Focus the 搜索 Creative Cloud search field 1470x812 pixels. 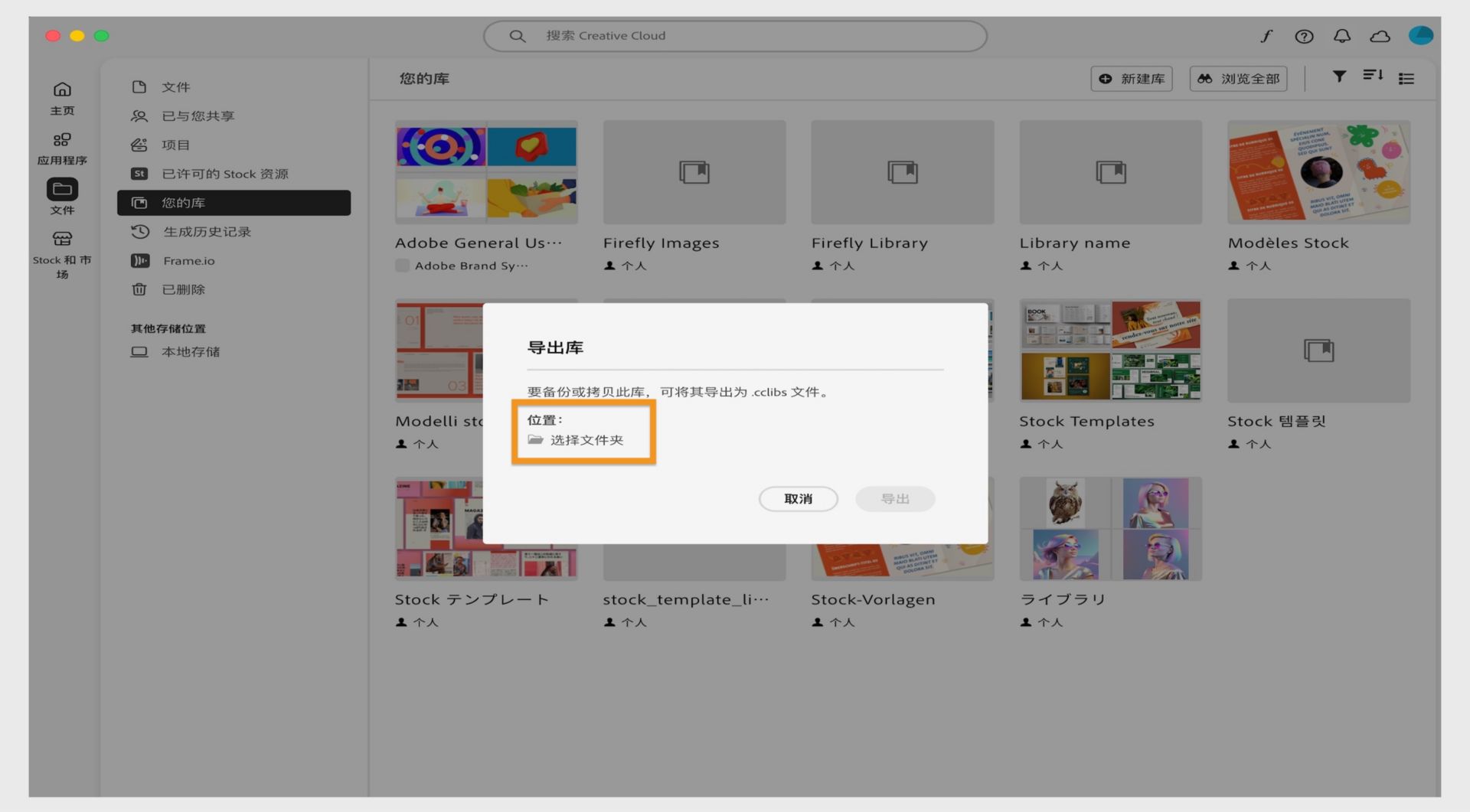(735, 36)
